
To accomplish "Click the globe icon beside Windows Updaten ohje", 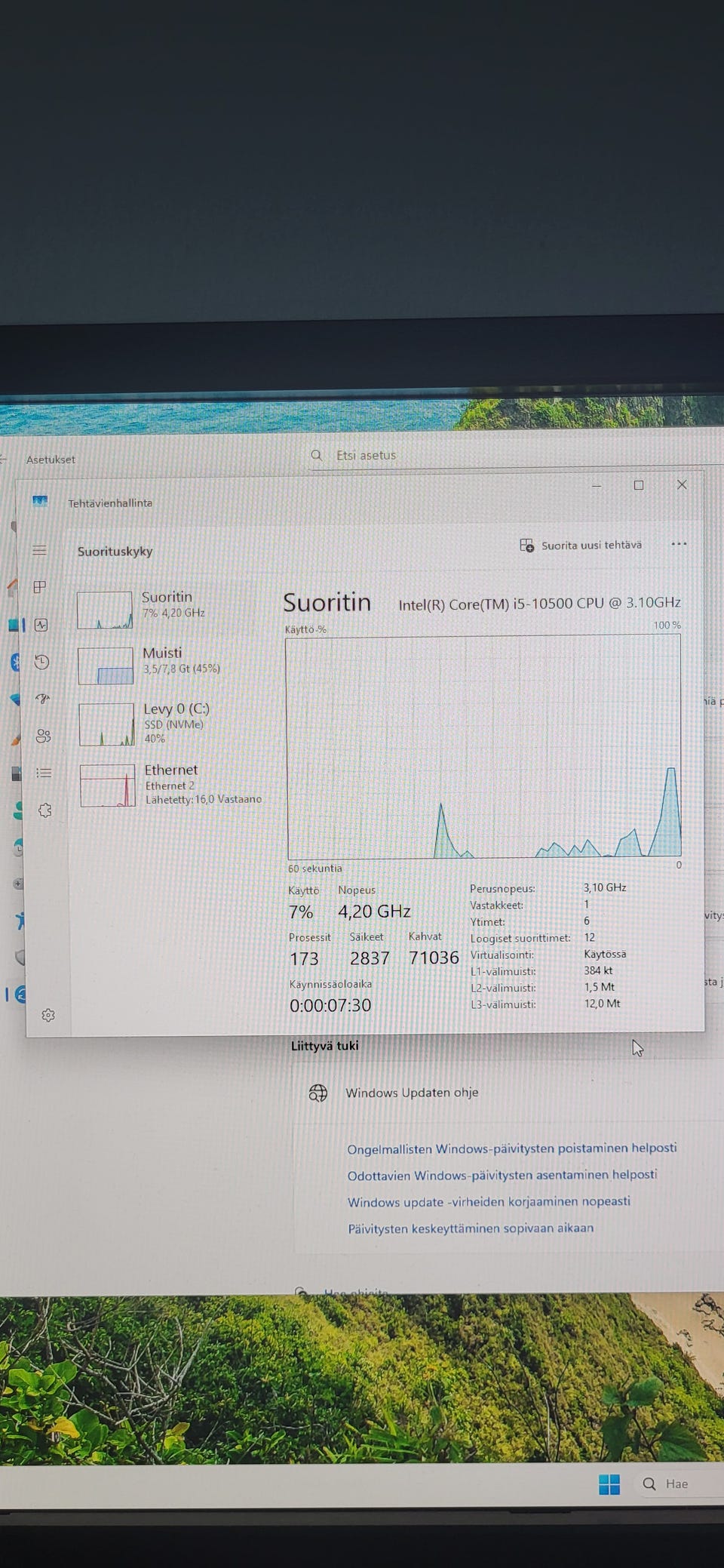I will coord(318,1093).
